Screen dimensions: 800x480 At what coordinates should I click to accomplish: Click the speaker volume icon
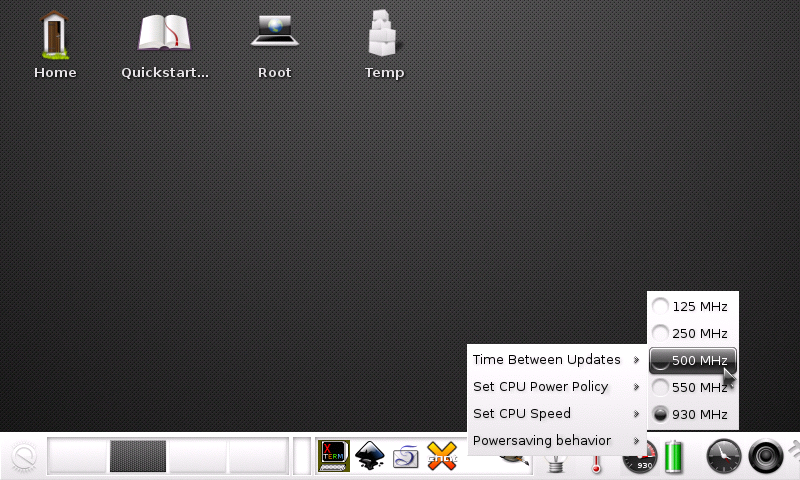[766, 457]
